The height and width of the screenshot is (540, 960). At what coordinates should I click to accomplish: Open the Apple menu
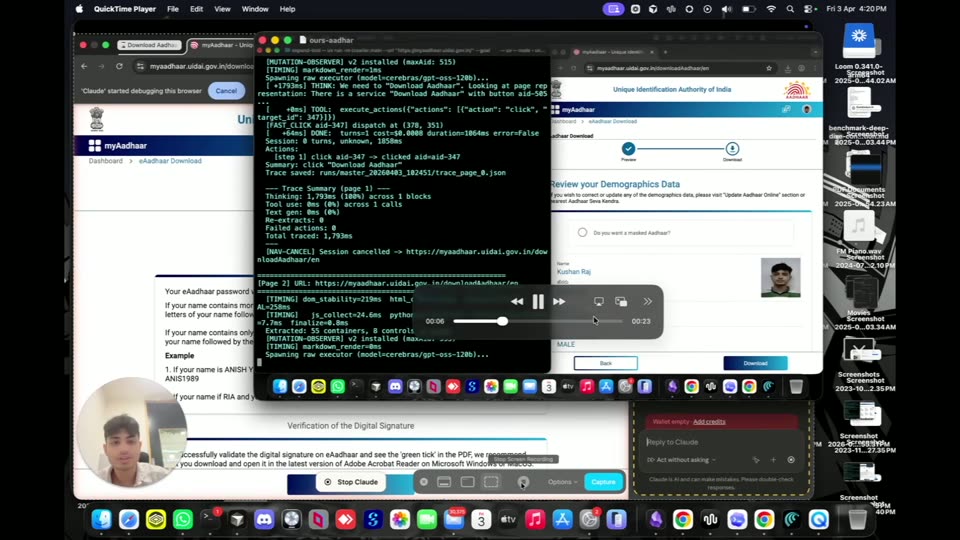pos(79,9)
